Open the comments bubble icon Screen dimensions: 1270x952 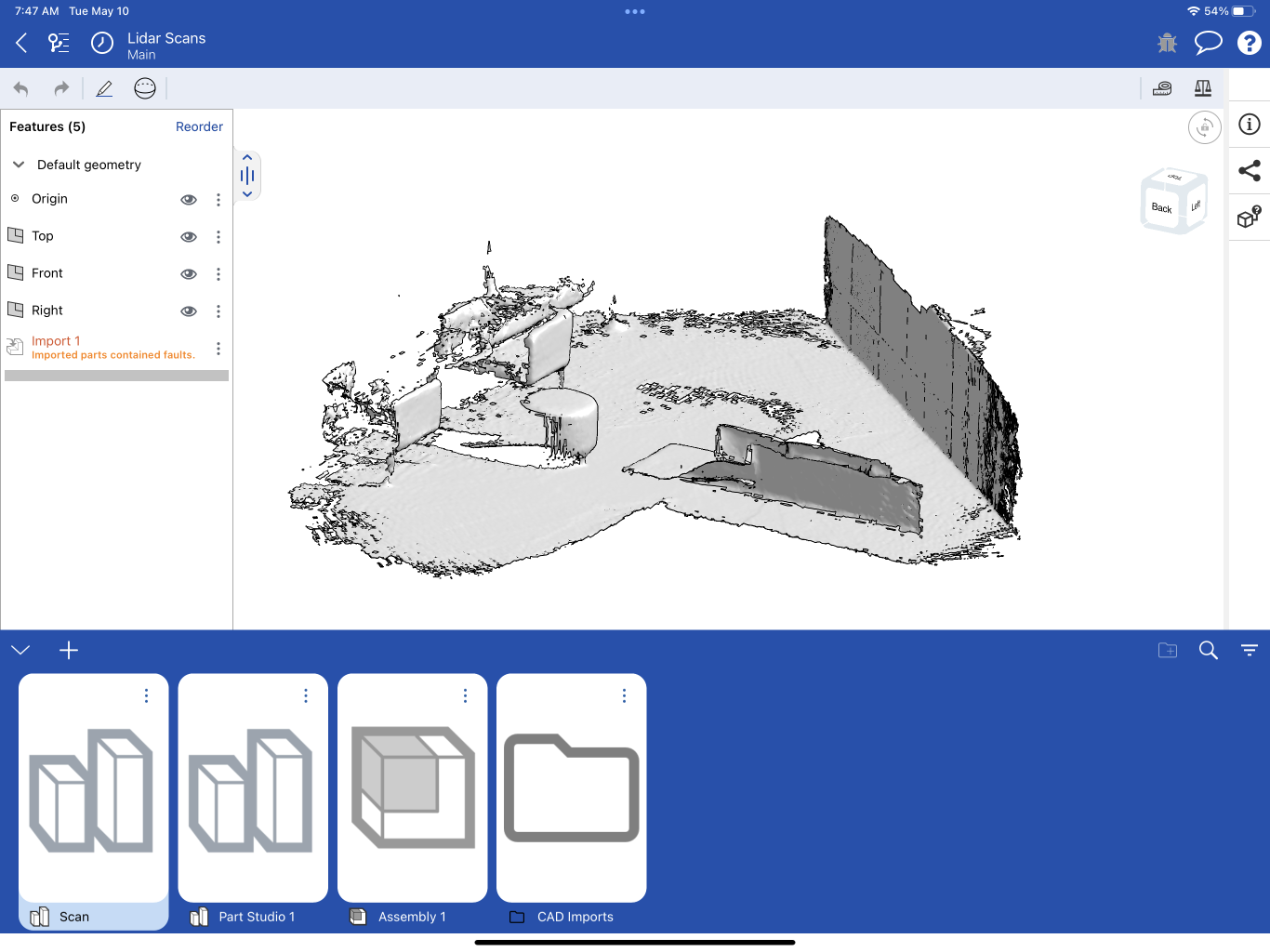pos(1208,42)
